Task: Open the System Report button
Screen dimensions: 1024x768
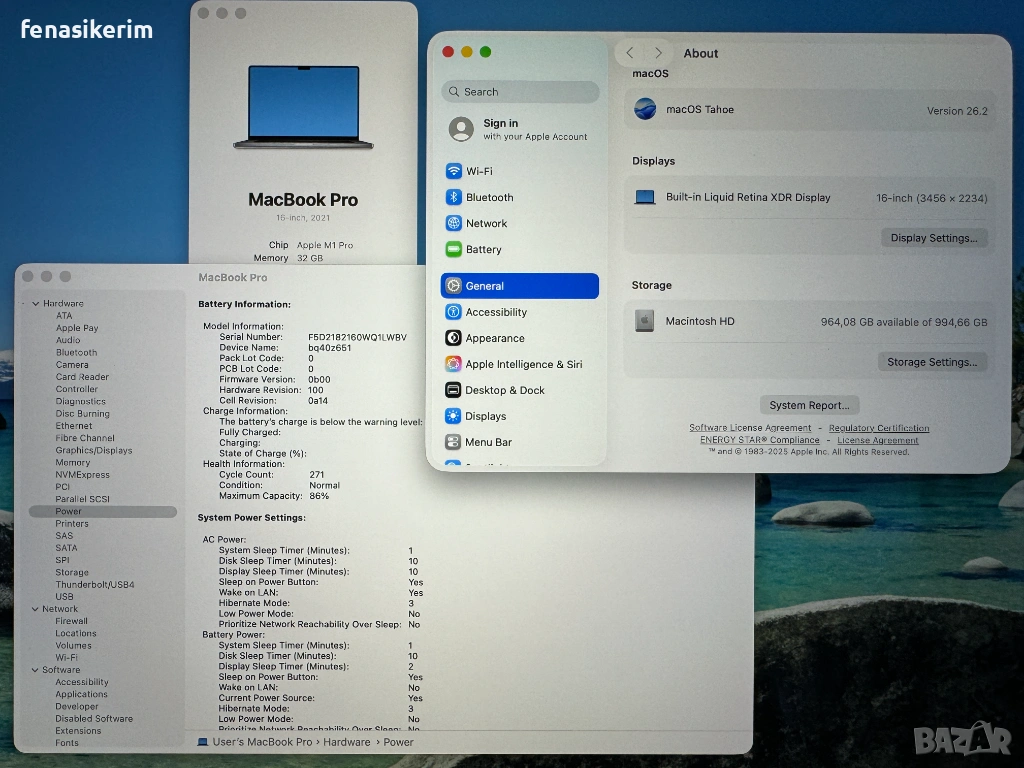Action: click(x=809, y=405)
